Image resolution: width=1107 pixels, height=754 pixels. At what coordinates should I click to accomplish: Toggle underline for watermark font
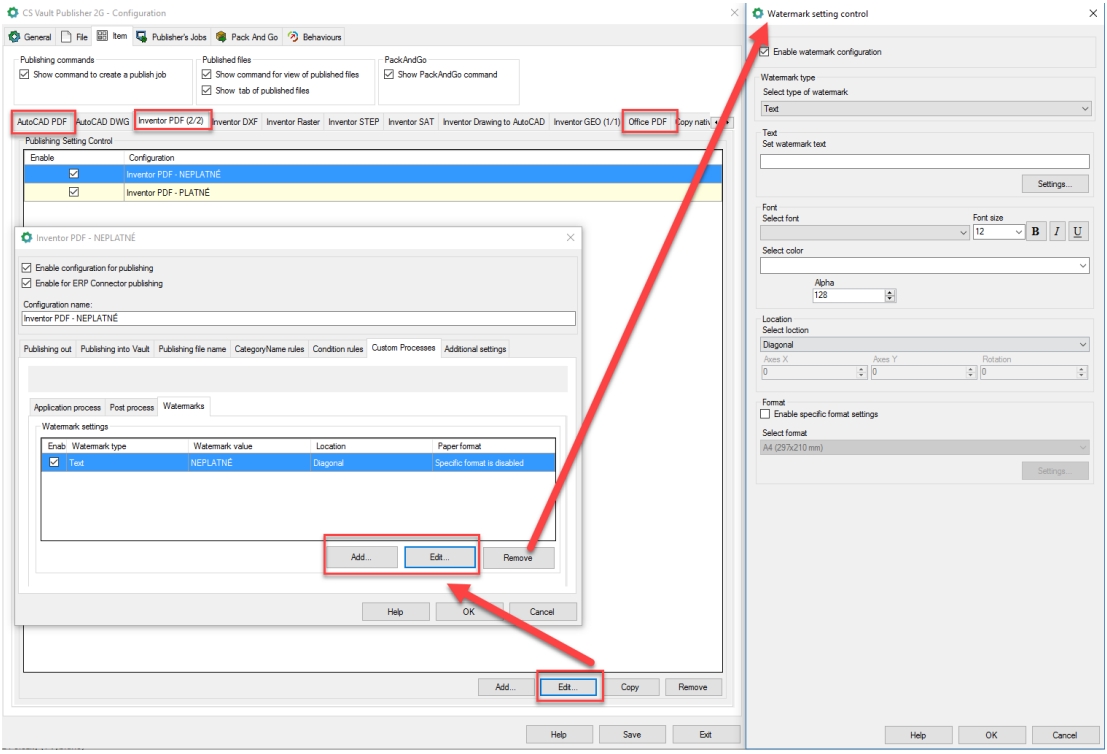pos(1078,232)
